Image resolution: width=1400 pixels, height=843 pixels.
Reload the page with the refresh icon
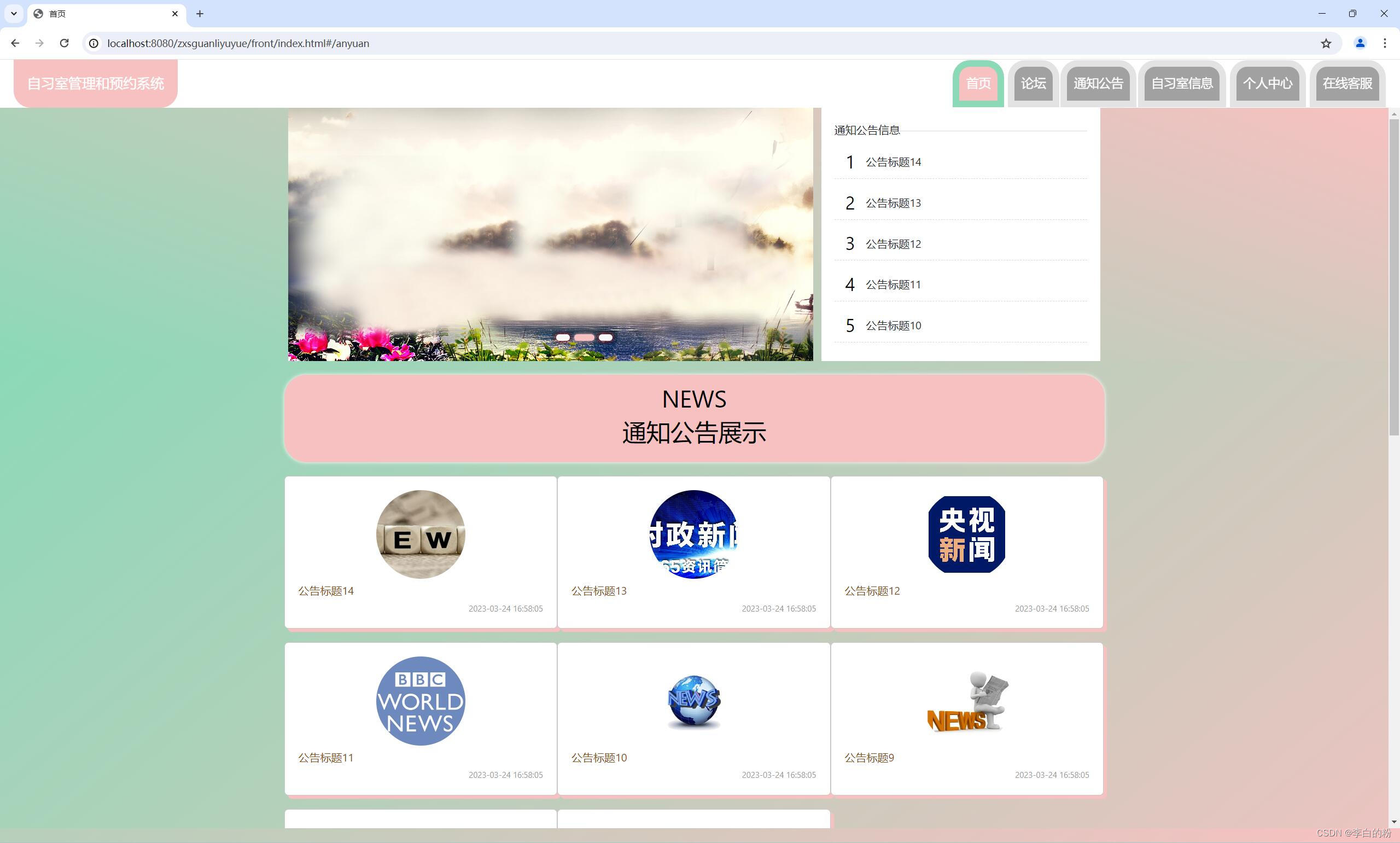click(x=64, y=43)
